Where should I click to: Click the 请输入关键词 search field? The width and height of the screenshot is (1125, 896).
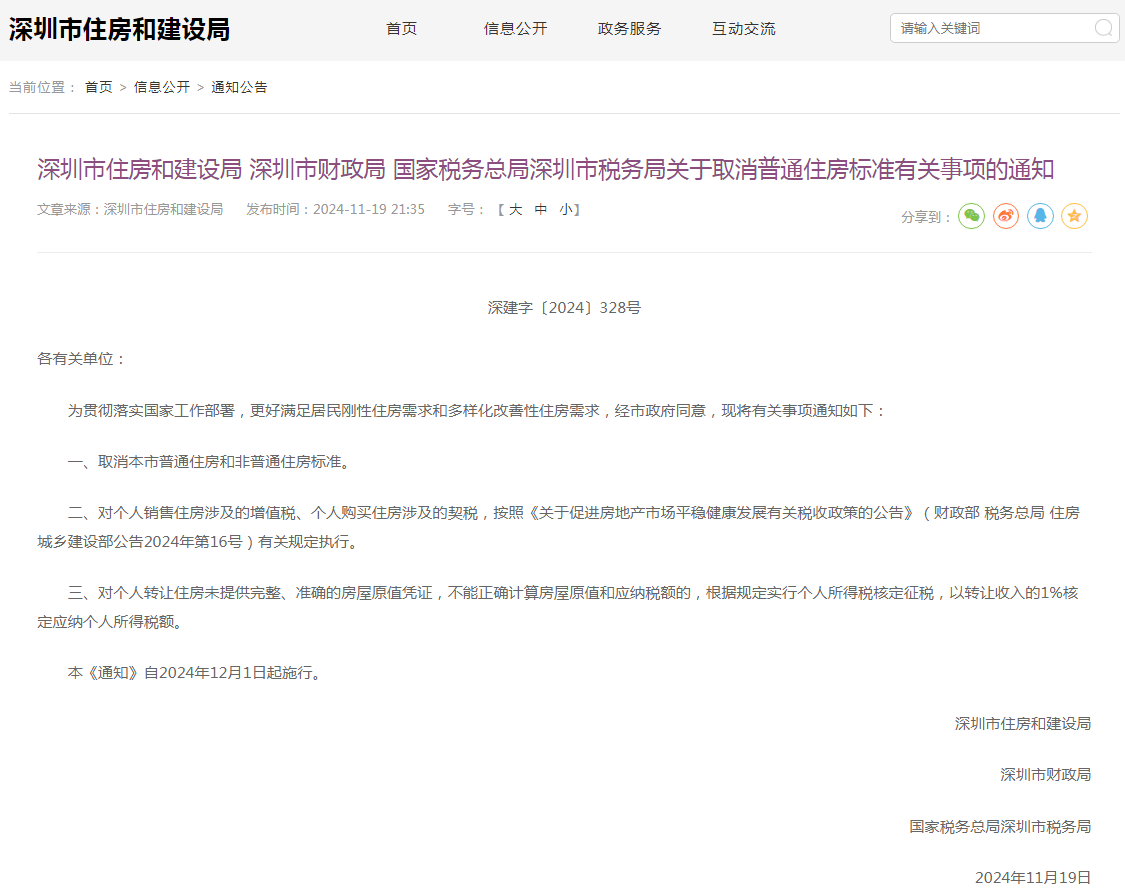coord(990,28)
